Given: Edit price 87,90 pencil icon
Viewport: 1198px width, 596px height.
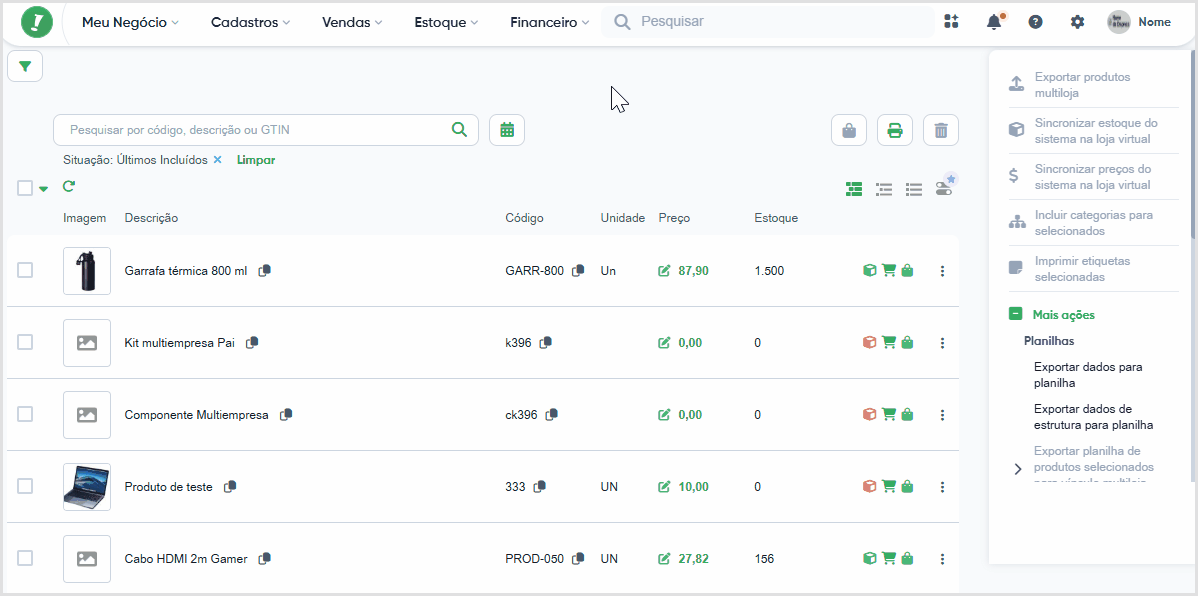Looking at the screenshot, I should pyautogui.click(x=664, y=270).
